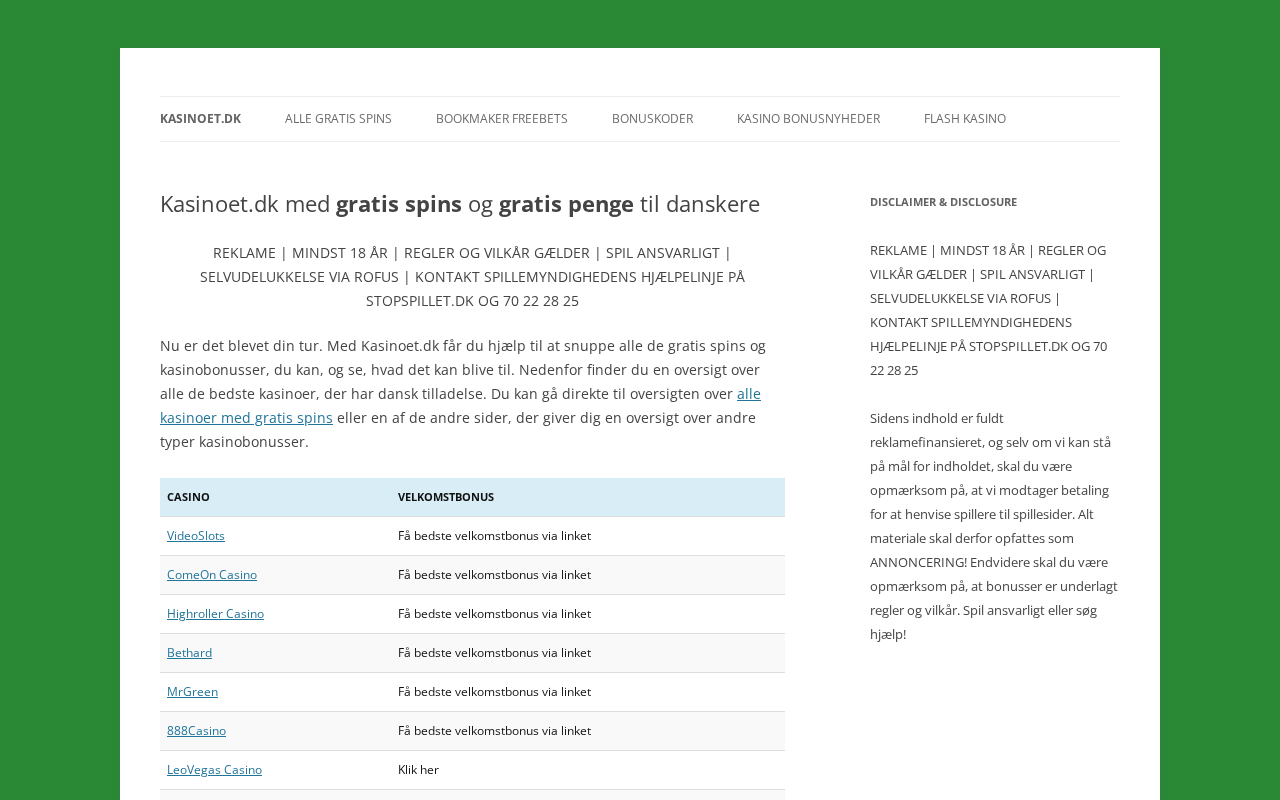Screen dimensions: 1280x800
Task: Open the KASINOET.DK home menu item
Action: click(200, 119)
